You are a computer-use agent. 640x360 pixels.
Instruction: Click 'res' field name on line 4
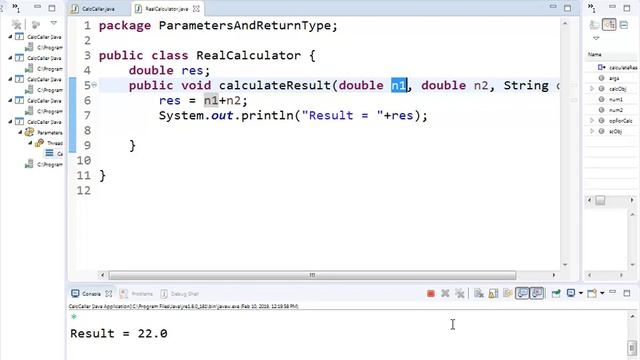[192, 70]
